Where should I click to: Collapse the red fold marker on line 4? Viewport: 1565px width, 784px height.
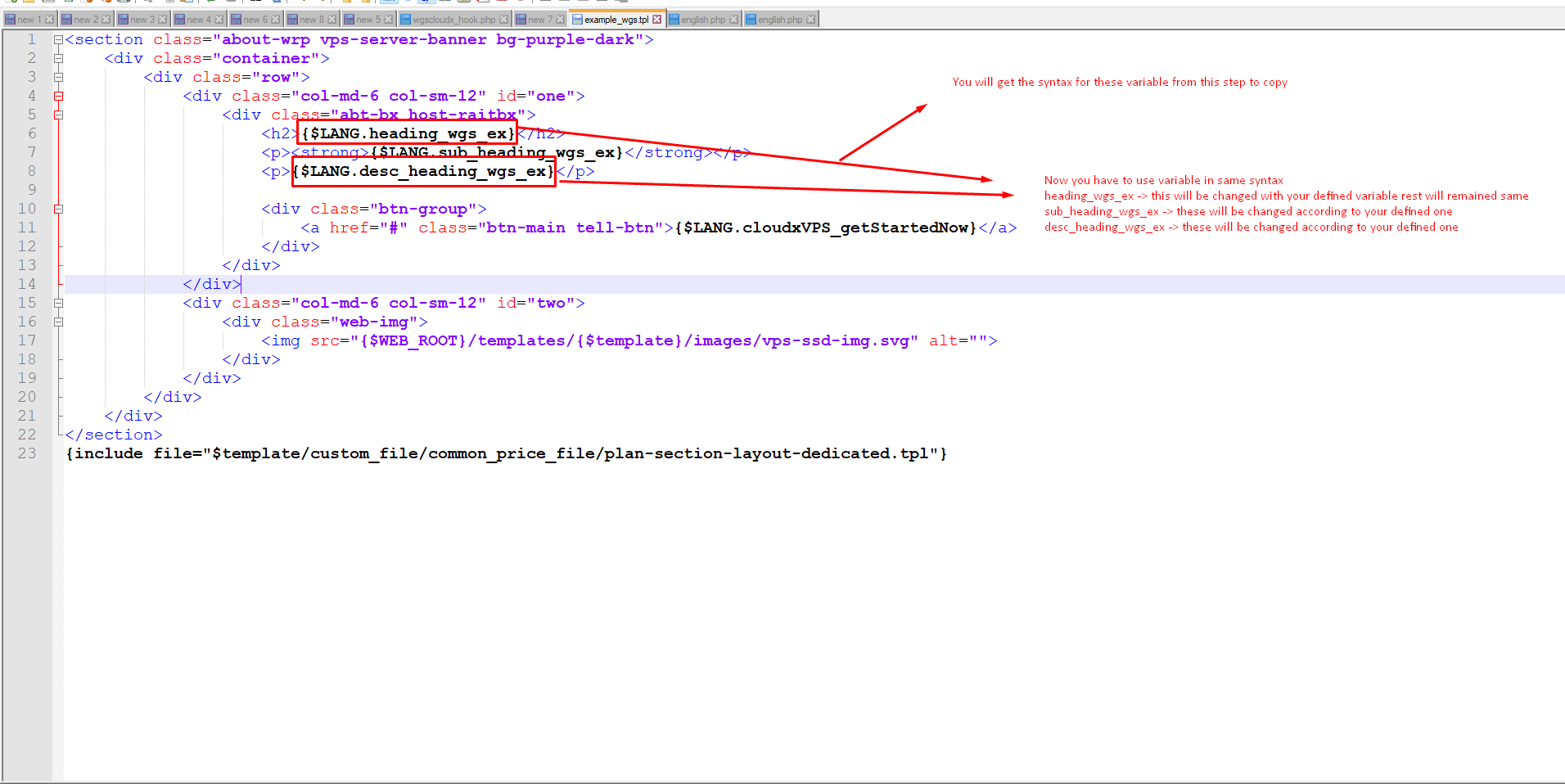(58, 96)
